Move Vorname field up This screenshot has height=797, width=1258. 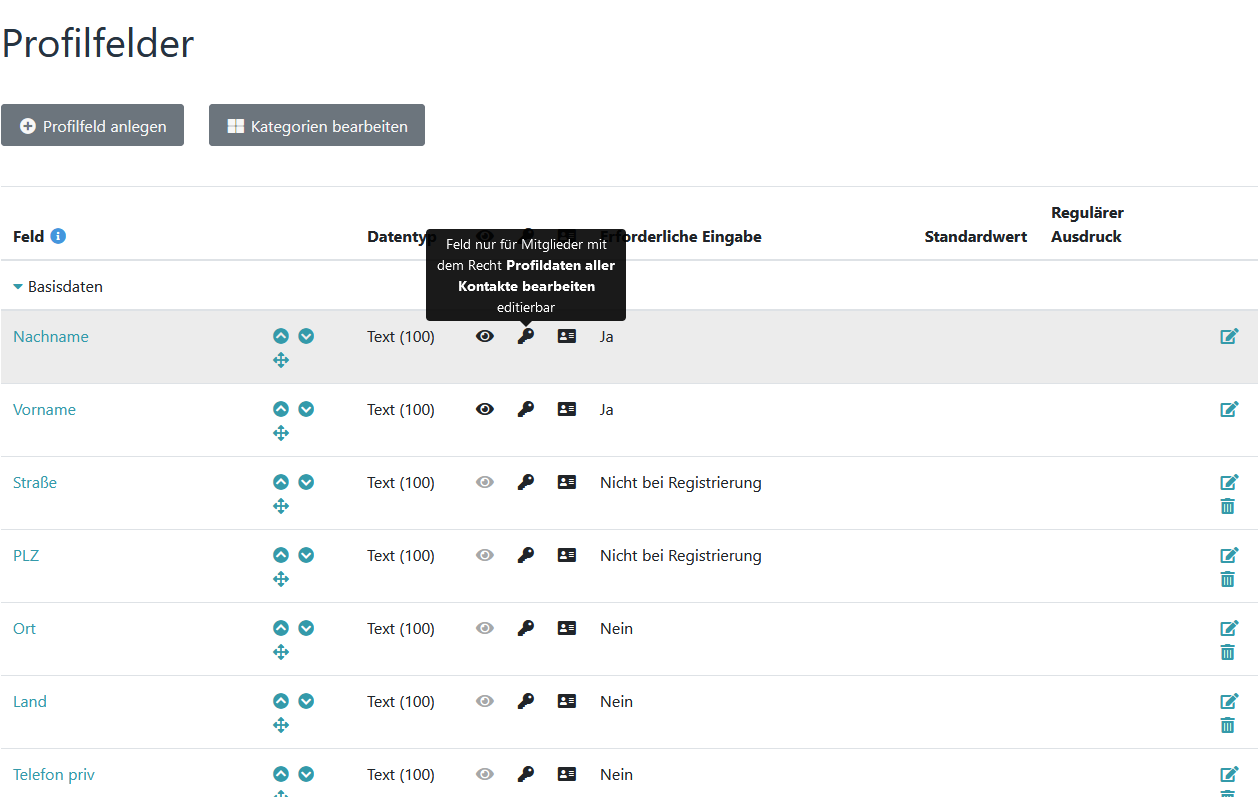pyautogui.click(x=281, y=409)
